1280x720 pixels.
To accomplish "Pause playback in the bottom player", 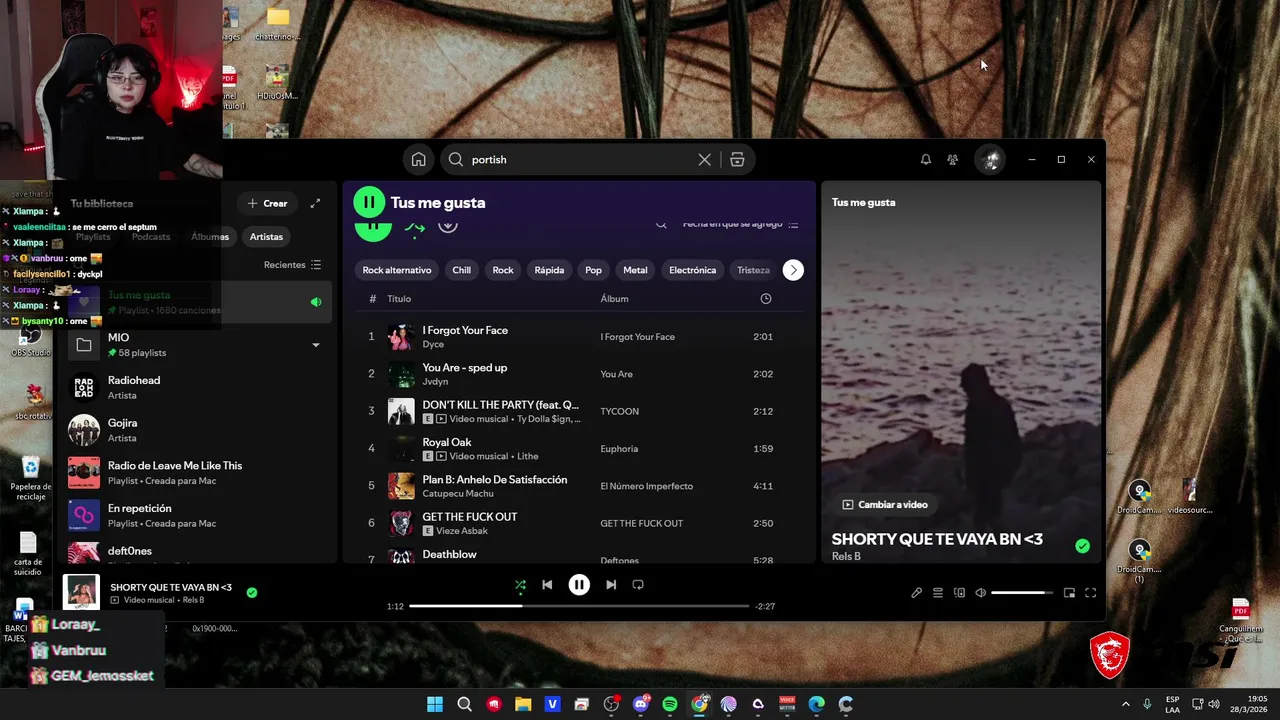I will point(579,585).
